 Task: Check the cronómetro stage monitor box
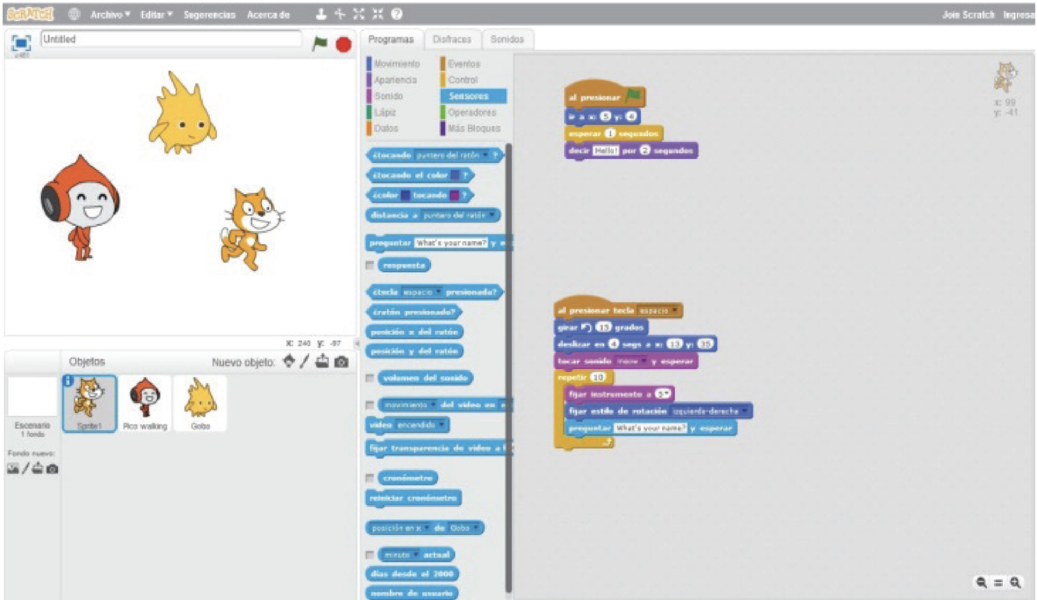click(370, 478)
